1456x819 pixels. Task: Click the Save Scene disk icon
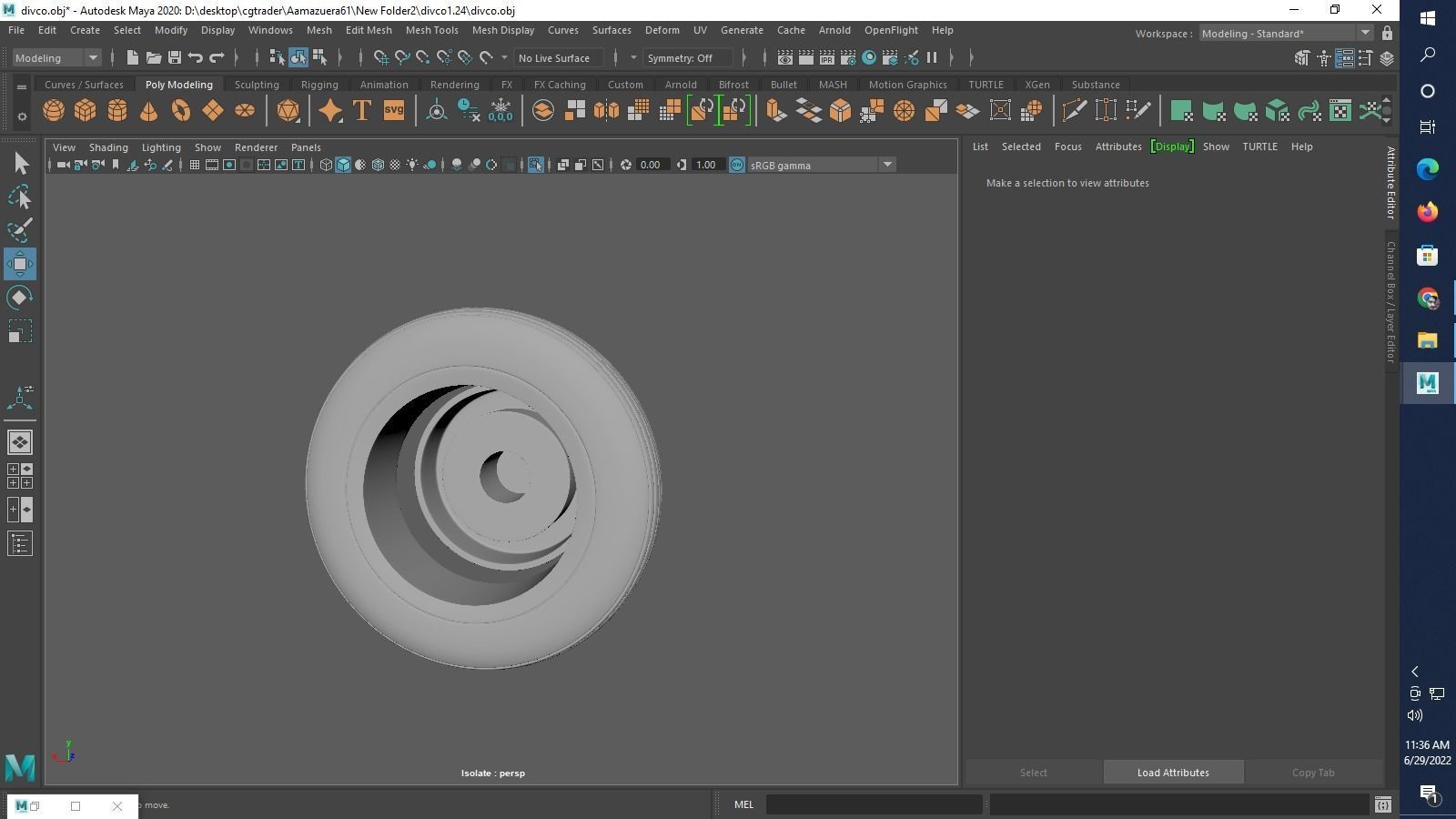(175, 57)
